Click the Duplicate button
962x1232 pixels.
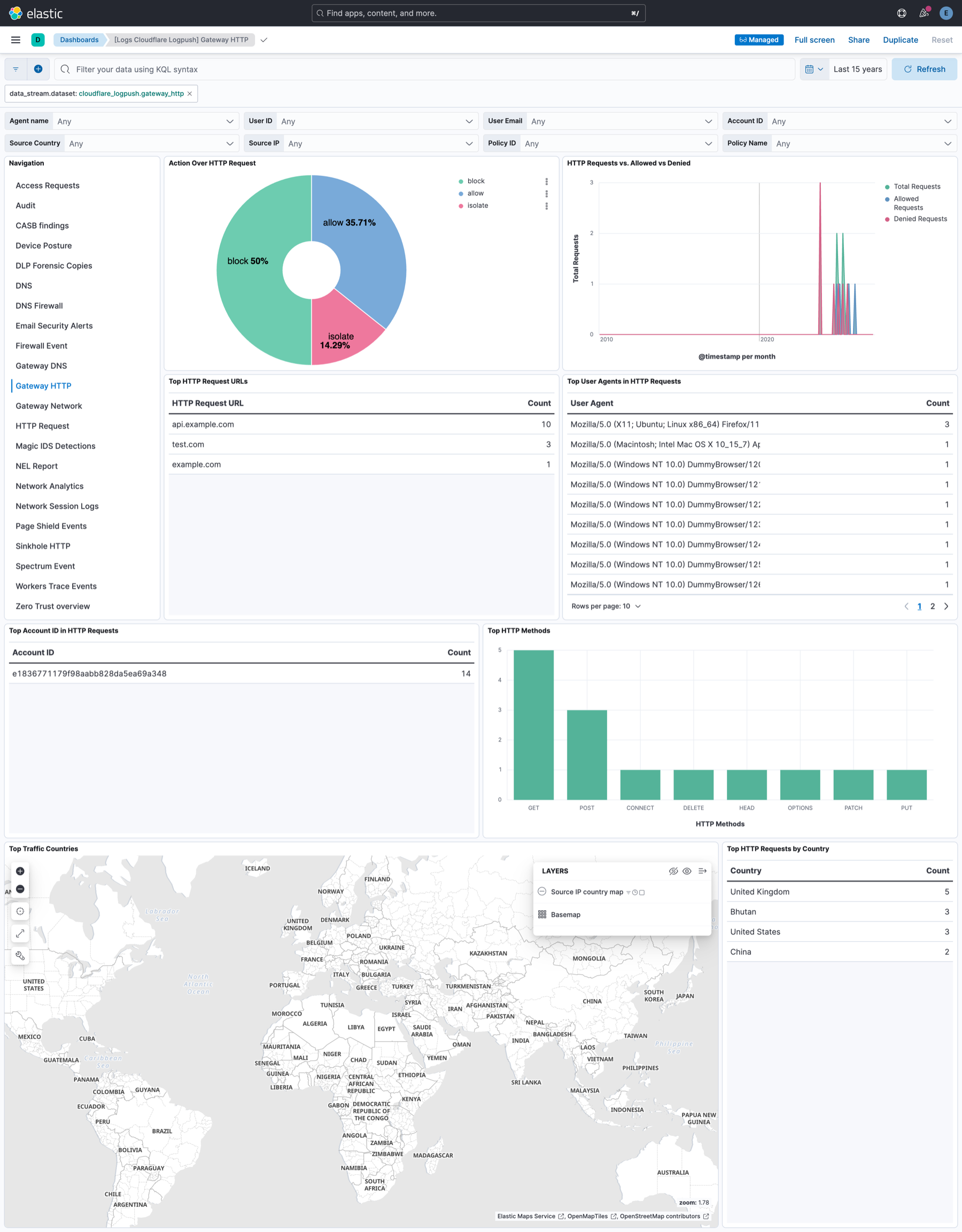pyautogui.click(x=900, y=40)
